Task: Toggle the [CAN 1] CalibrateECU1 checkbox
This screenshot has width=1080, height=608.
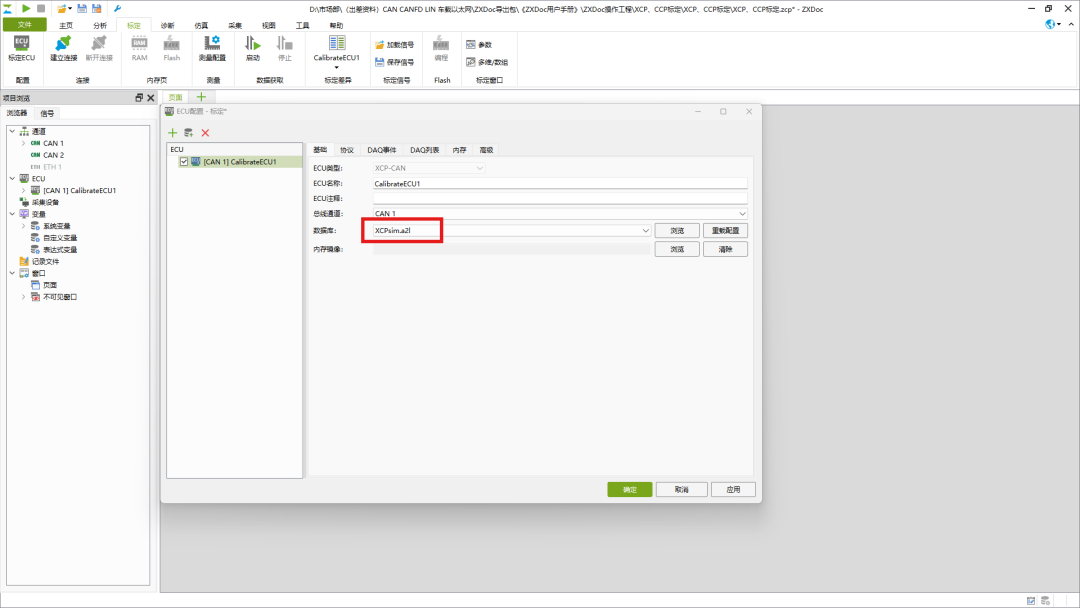Action: [184, 162]
